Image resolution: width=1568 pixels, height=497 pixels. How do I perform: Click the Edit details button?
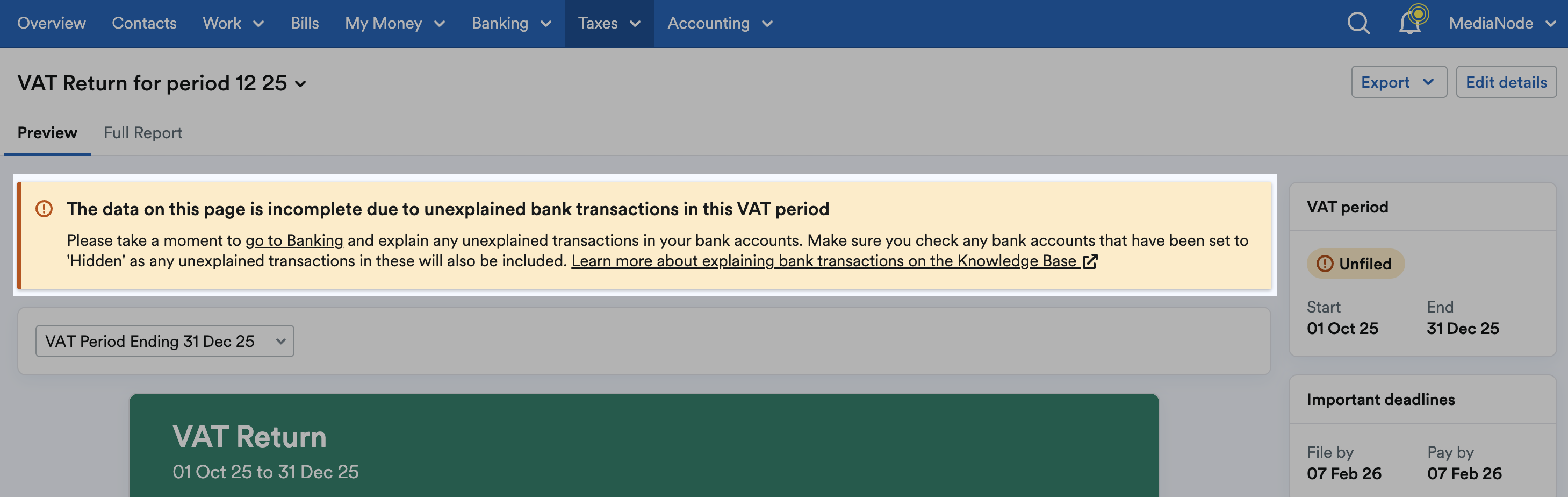1506,82
